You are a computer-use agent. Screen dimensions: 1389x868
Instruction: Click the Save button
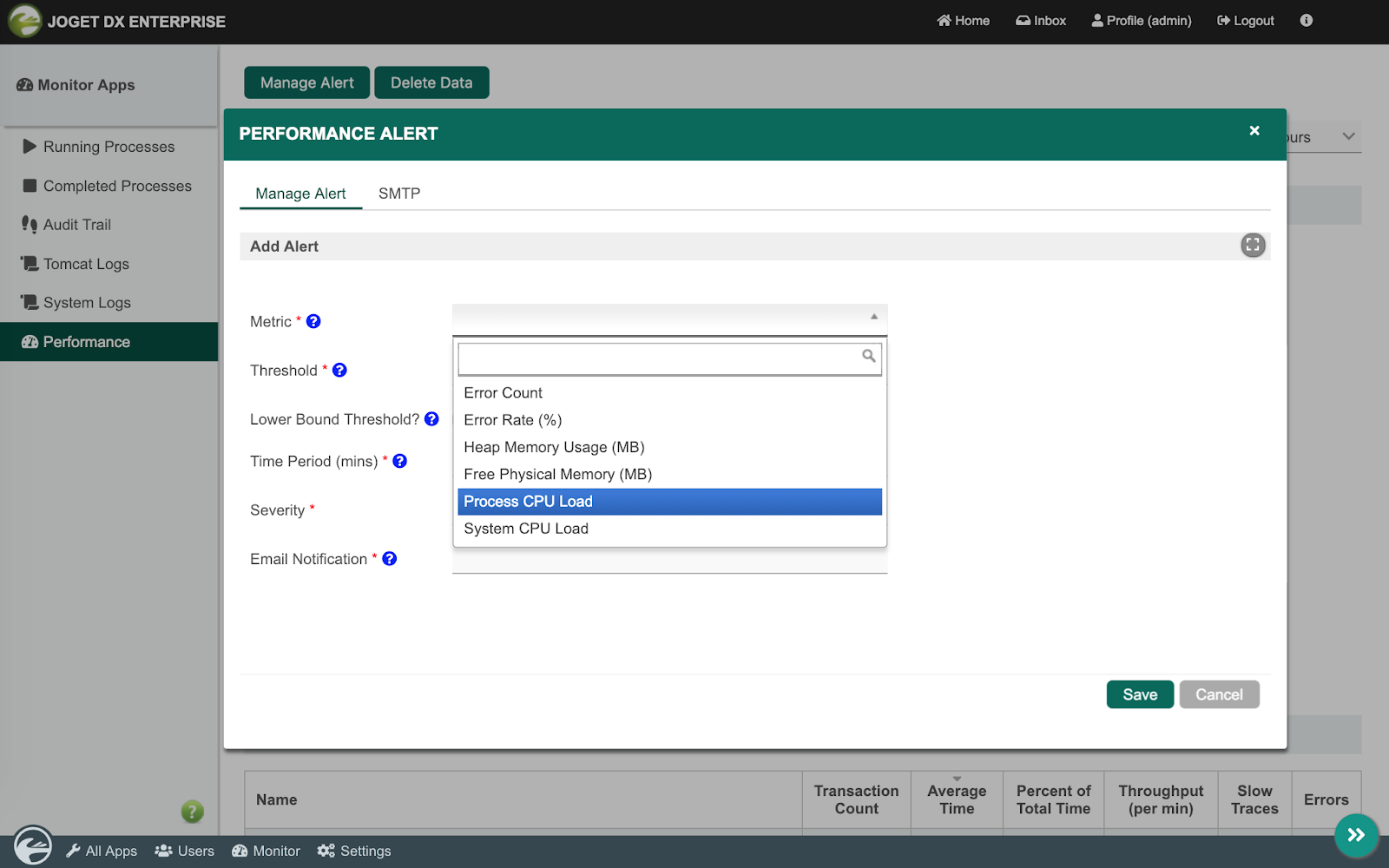coord(1140,694)
